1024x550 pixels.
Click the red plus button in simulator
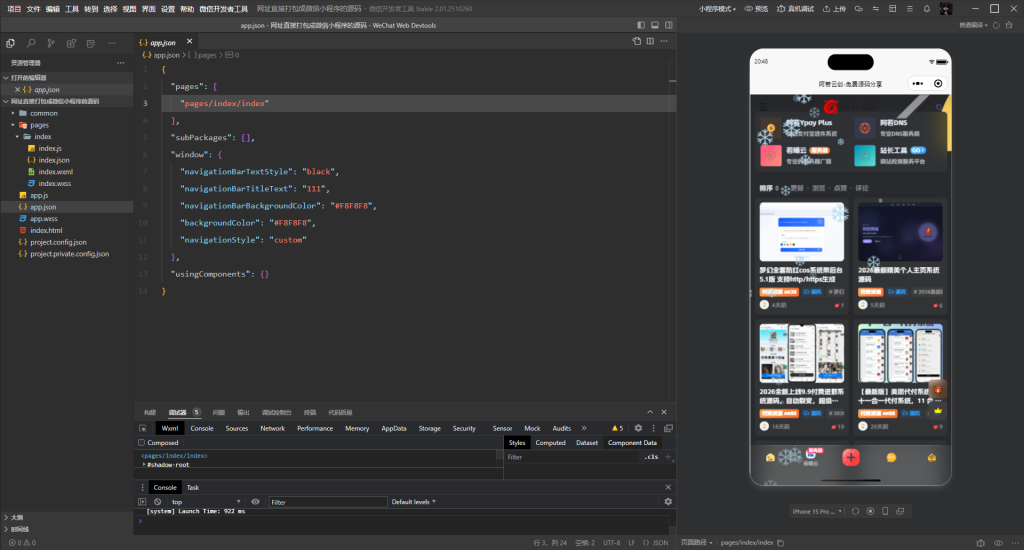[x=850, y=457]
